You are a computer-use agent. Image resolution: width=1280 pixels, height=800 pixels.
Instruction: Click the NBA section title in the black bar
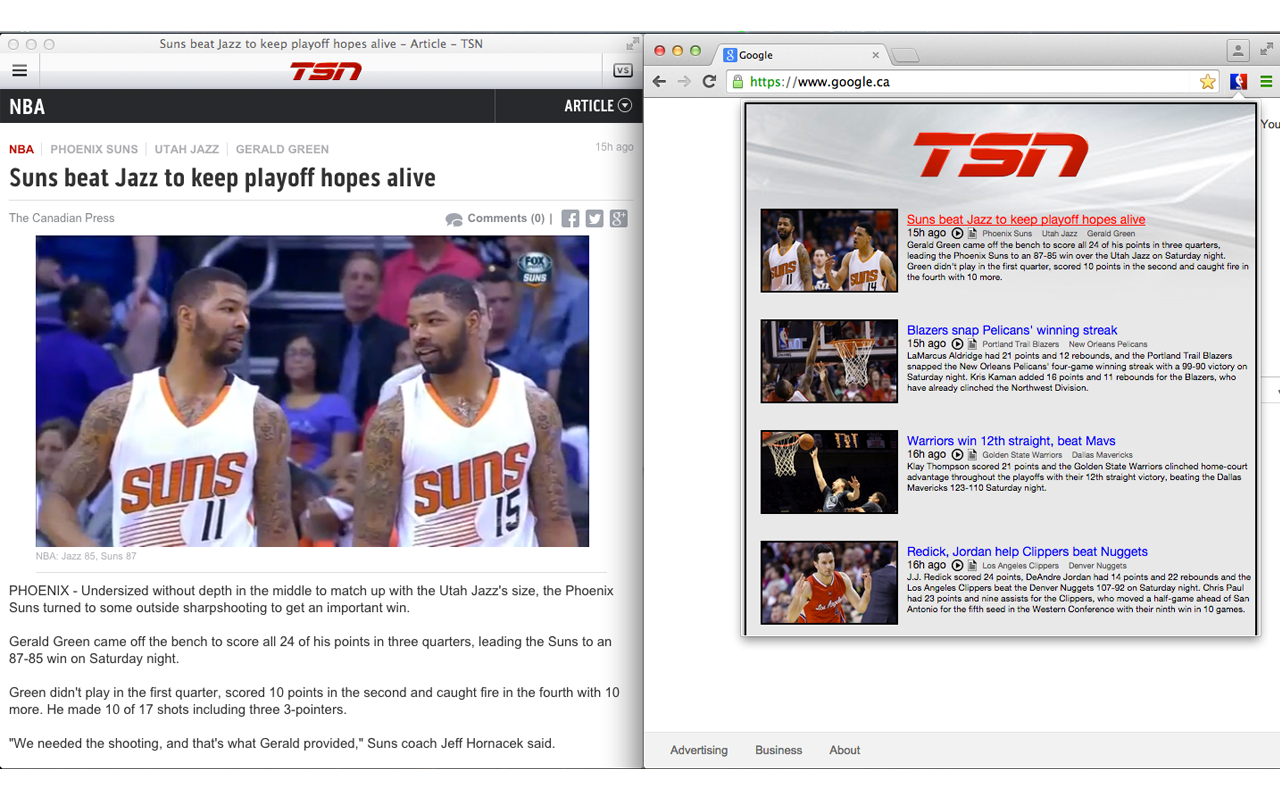[27, 107]
